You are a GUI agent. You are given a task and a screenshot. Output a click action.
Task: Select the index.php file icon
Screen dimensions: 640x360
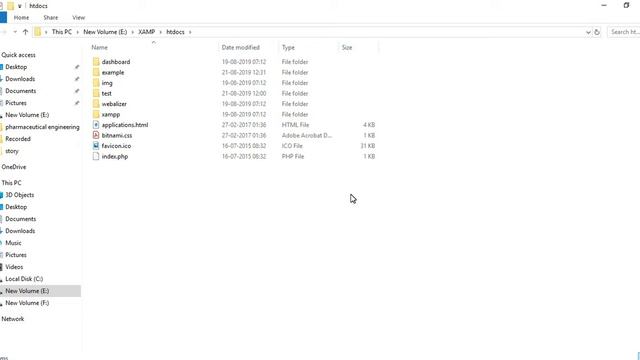[x=96, y=156]
